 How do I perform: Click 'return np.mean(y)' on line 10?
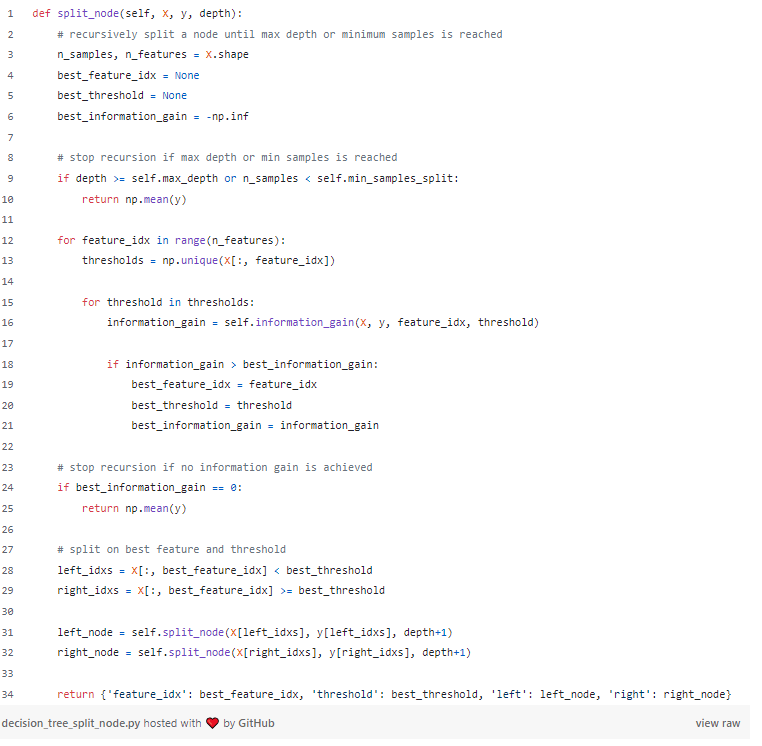(x=136, y=202)
